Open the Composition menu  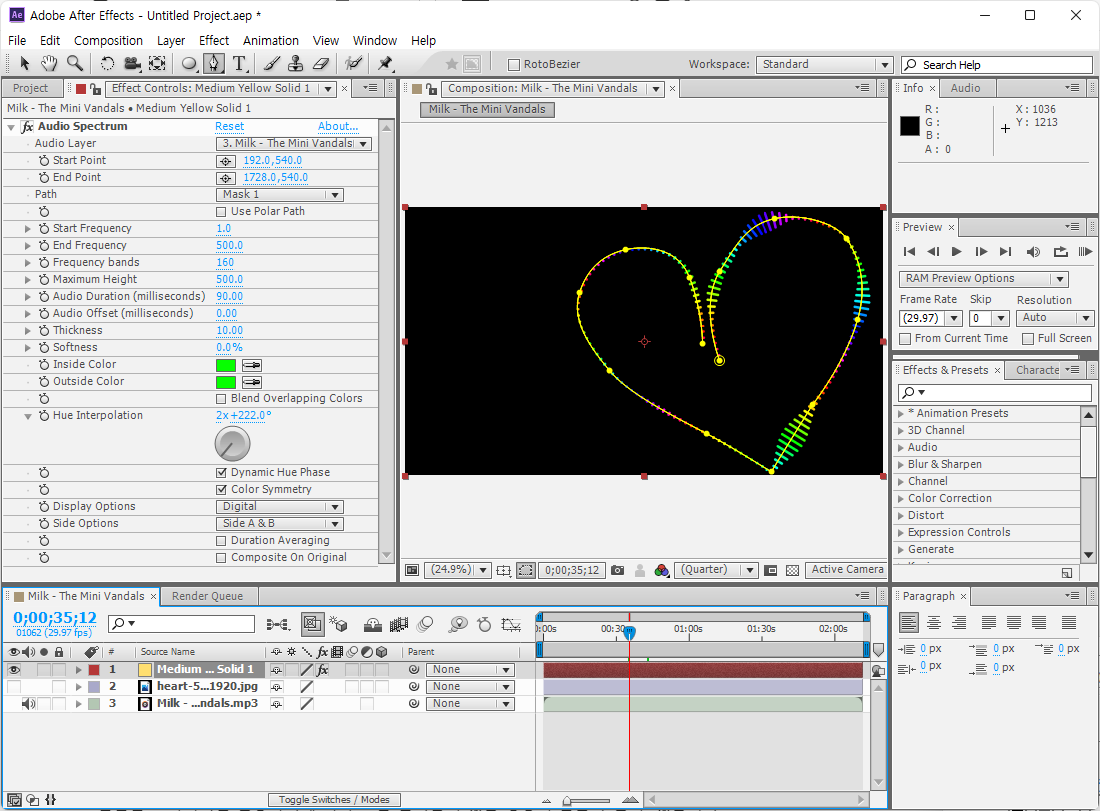pyautogui.click(x=108, y=41)
